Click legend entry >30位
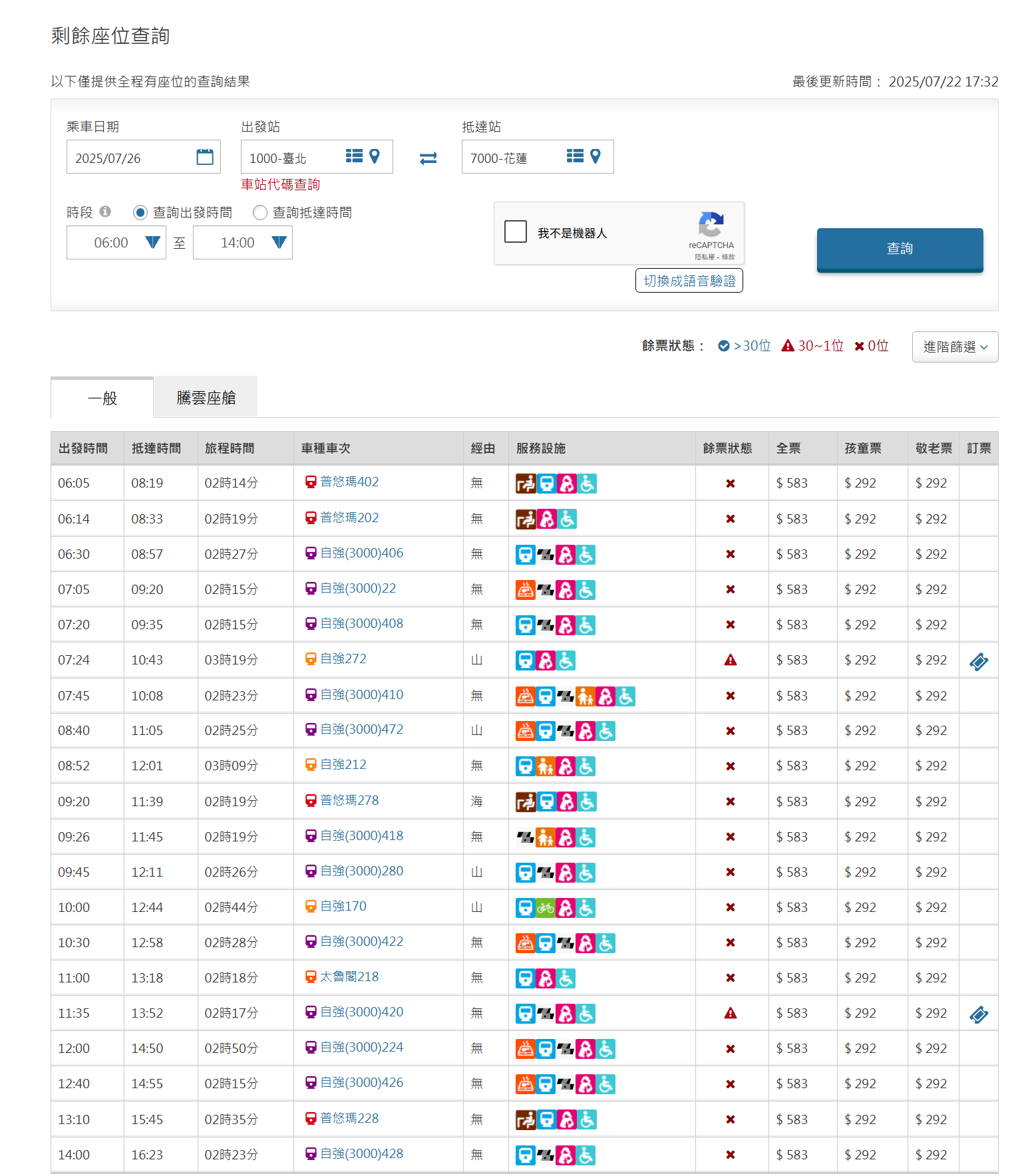This screenshot has height=1176, width=1018. point(745,346)
